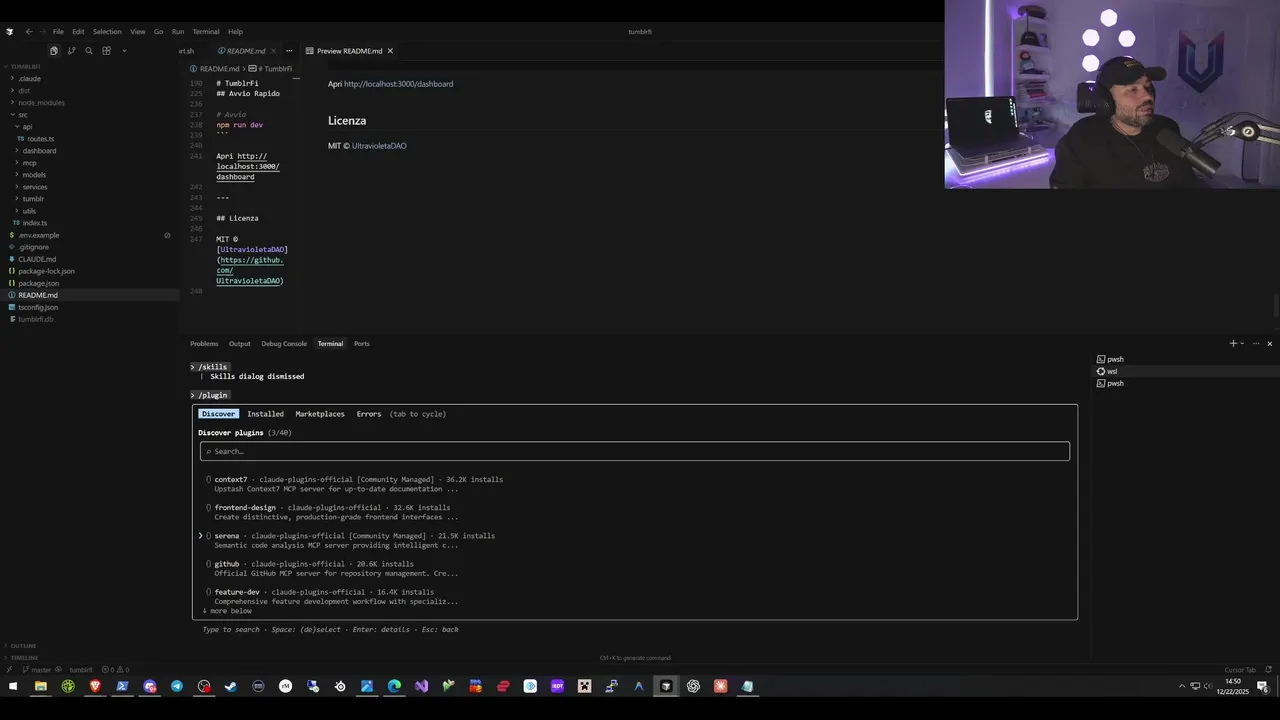Open the View menu
The height and width of the screenshot is (720, 1280).
[x=138, y=31]
